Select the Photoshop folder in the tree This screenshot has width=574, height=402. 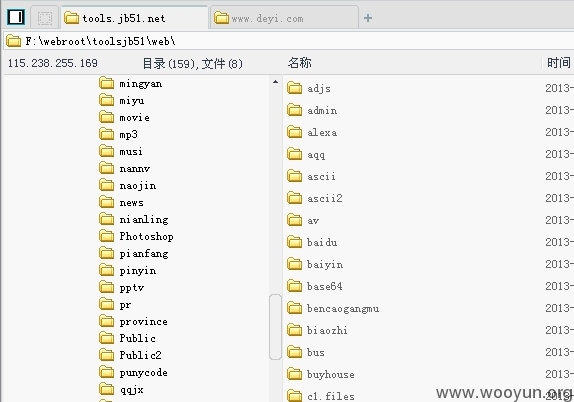pos(136,236)
